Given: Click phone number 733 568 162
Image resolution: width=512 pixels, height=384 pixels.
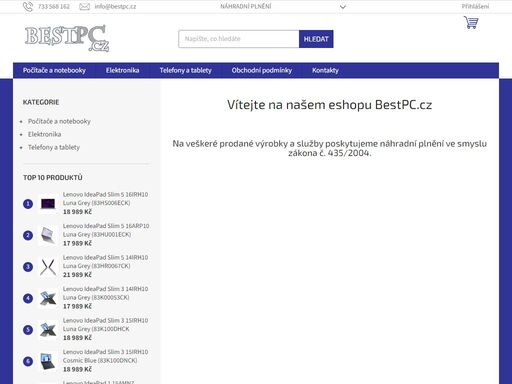Looking at the screenshot, I should [54, 6].
